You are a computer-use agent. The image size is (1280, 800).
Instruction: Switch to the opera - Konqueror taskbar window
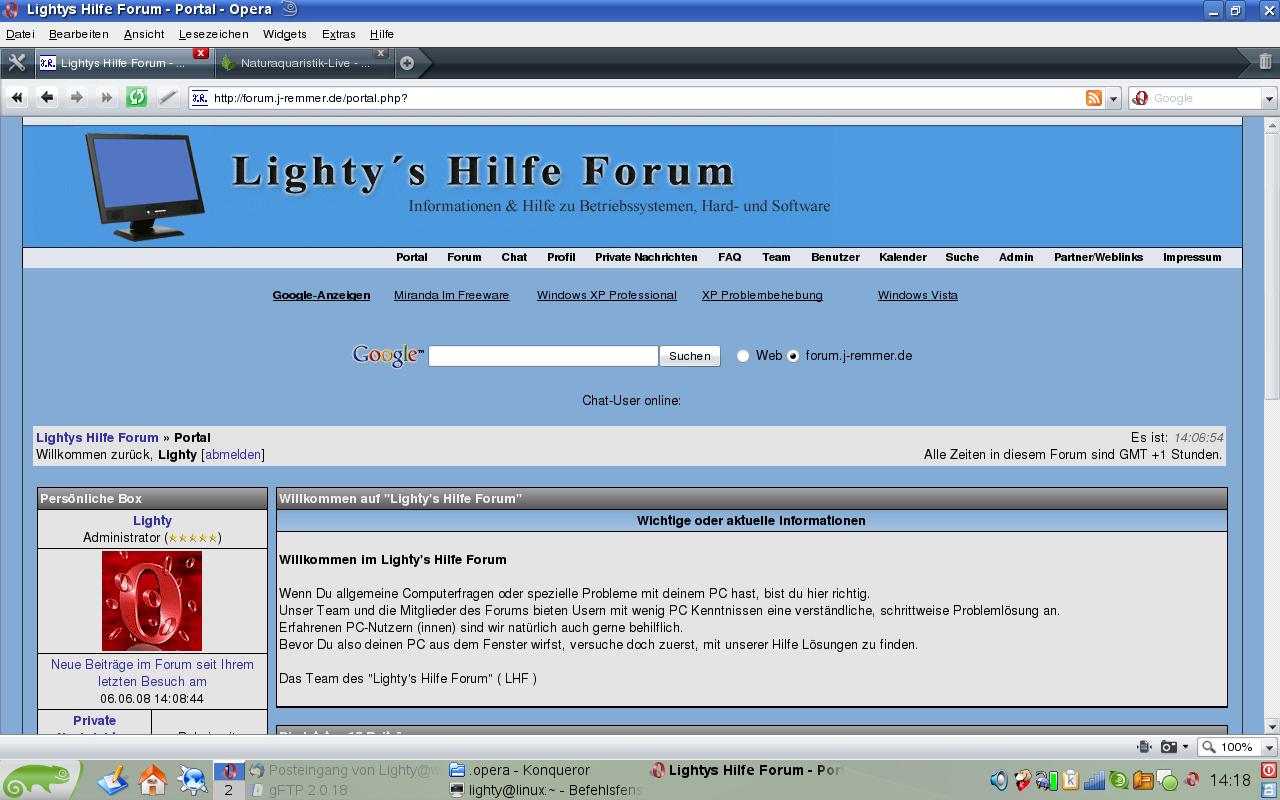[544, 770]
